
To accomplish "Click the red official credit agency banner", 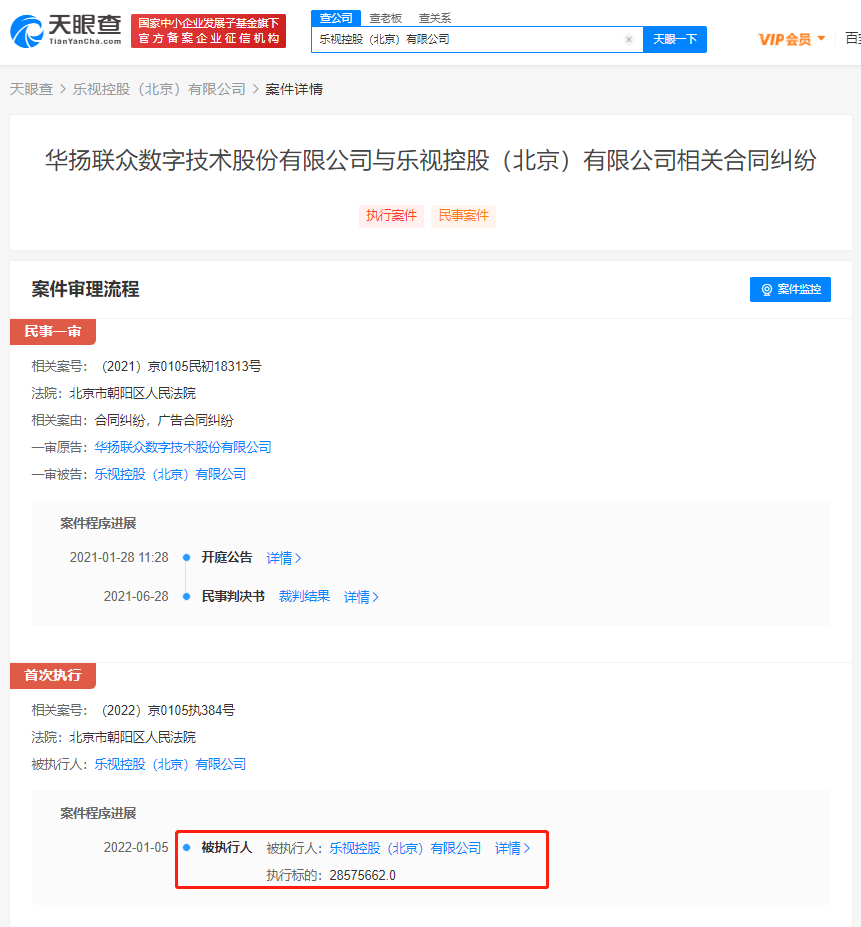I will (208, 31).
